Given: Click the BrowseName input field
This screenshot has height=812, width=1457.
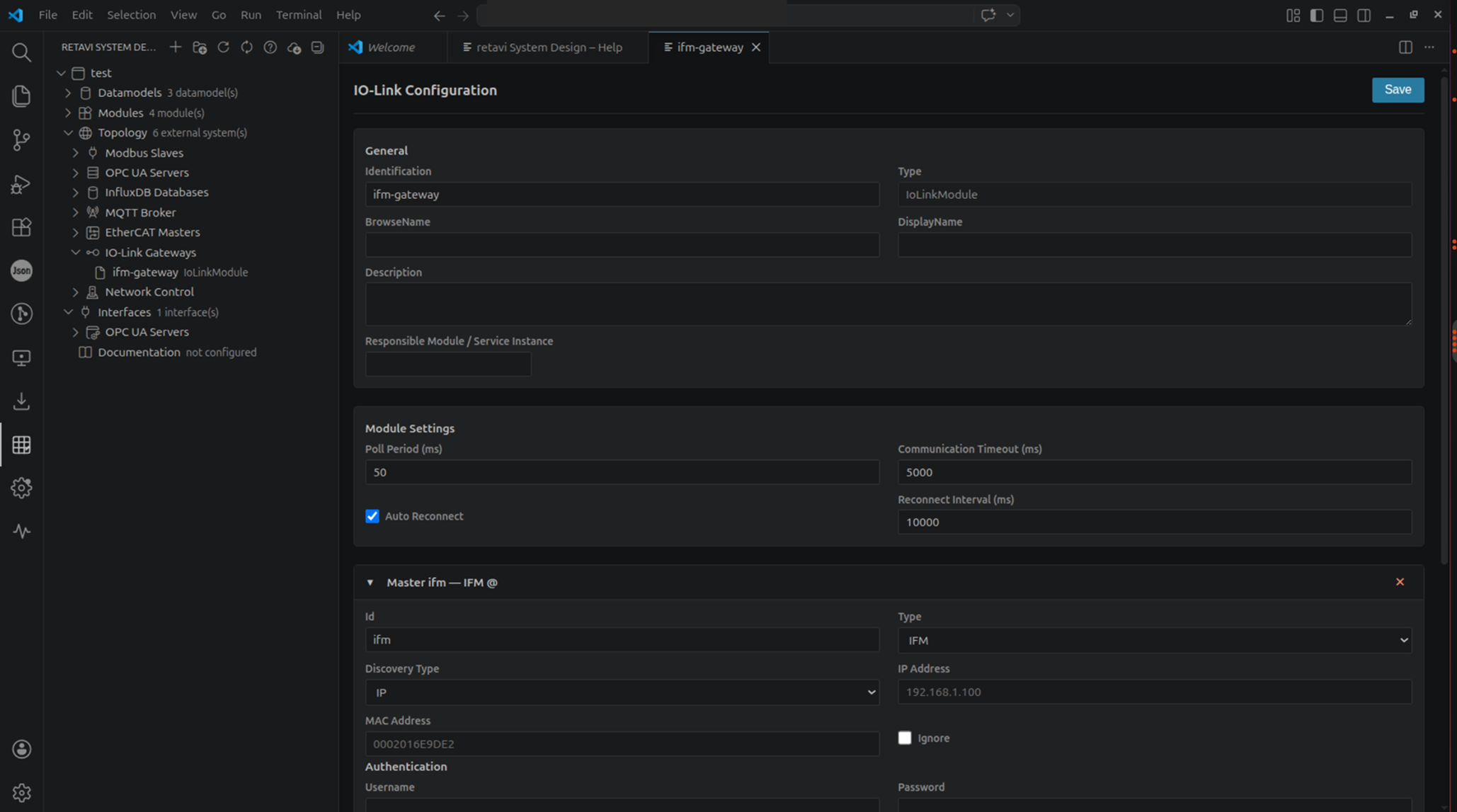Looking at the screenshot, I should coord(622,245).
